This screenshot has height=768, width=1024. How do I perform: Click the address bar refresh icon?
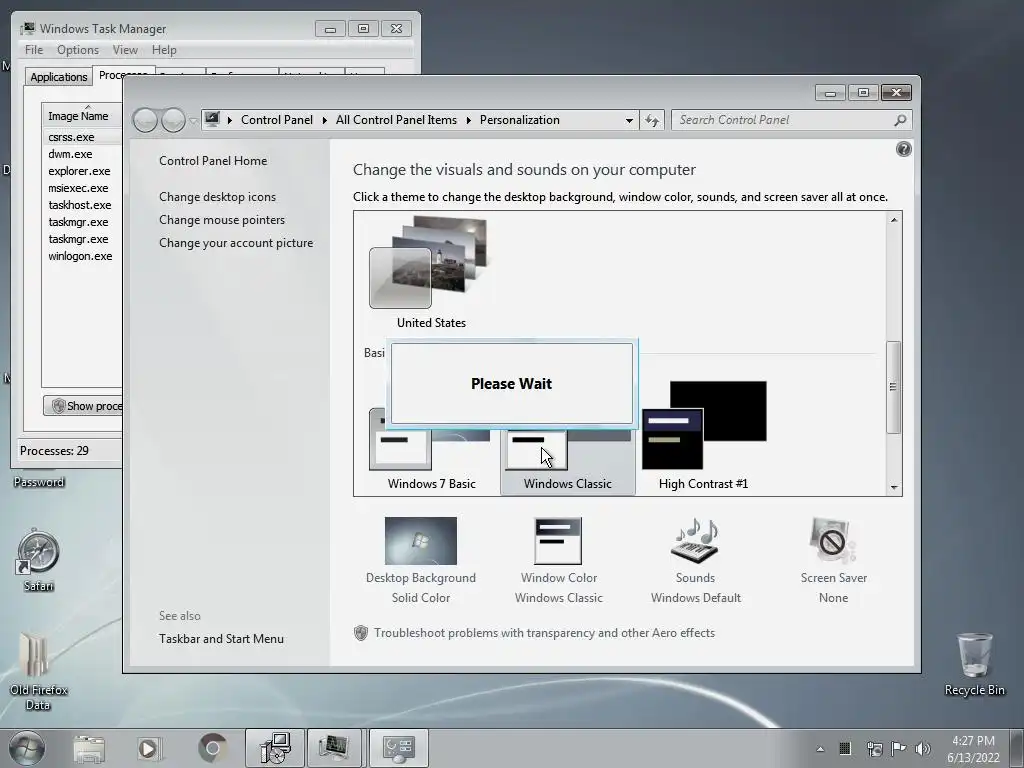point(652,120)
